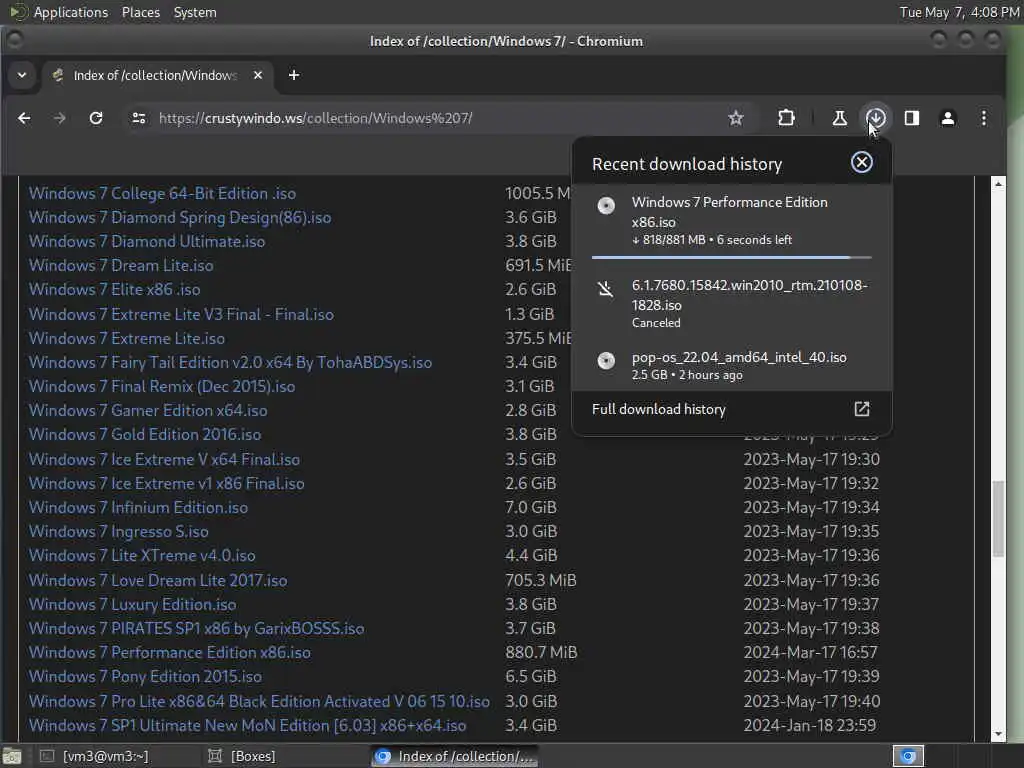The image size is (1024, 768).
Task: Select Chromium Index of /collection taskbar button
Action: 455,756
